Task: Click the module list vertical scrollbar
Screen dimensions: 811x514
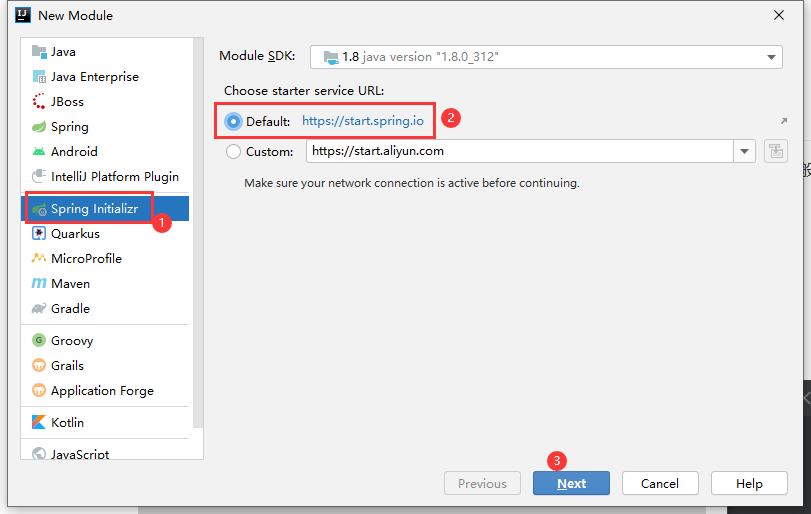Action: 198,233
